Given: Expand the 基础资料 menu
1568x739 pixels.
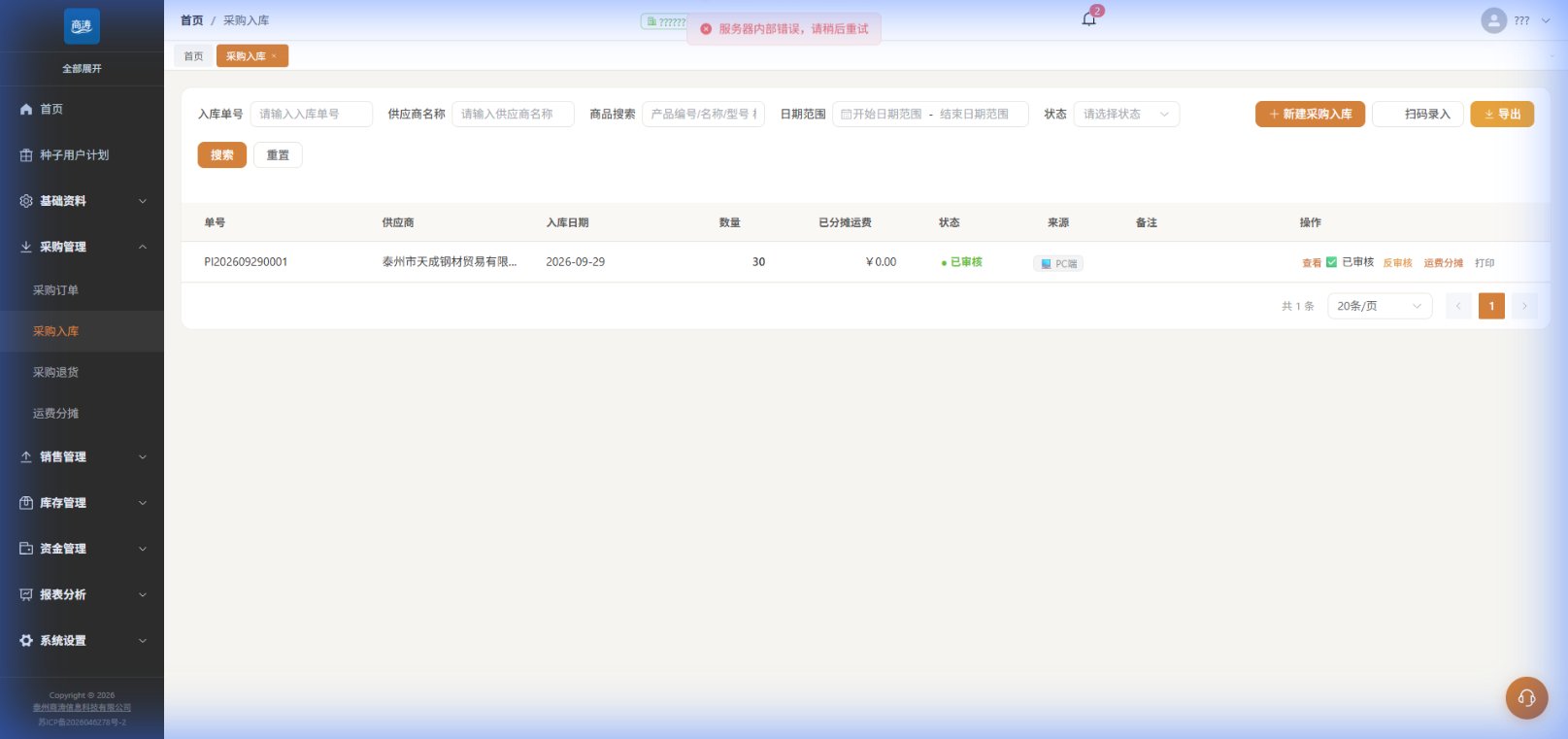Looking at the screenshot, I should click(143, 201).
